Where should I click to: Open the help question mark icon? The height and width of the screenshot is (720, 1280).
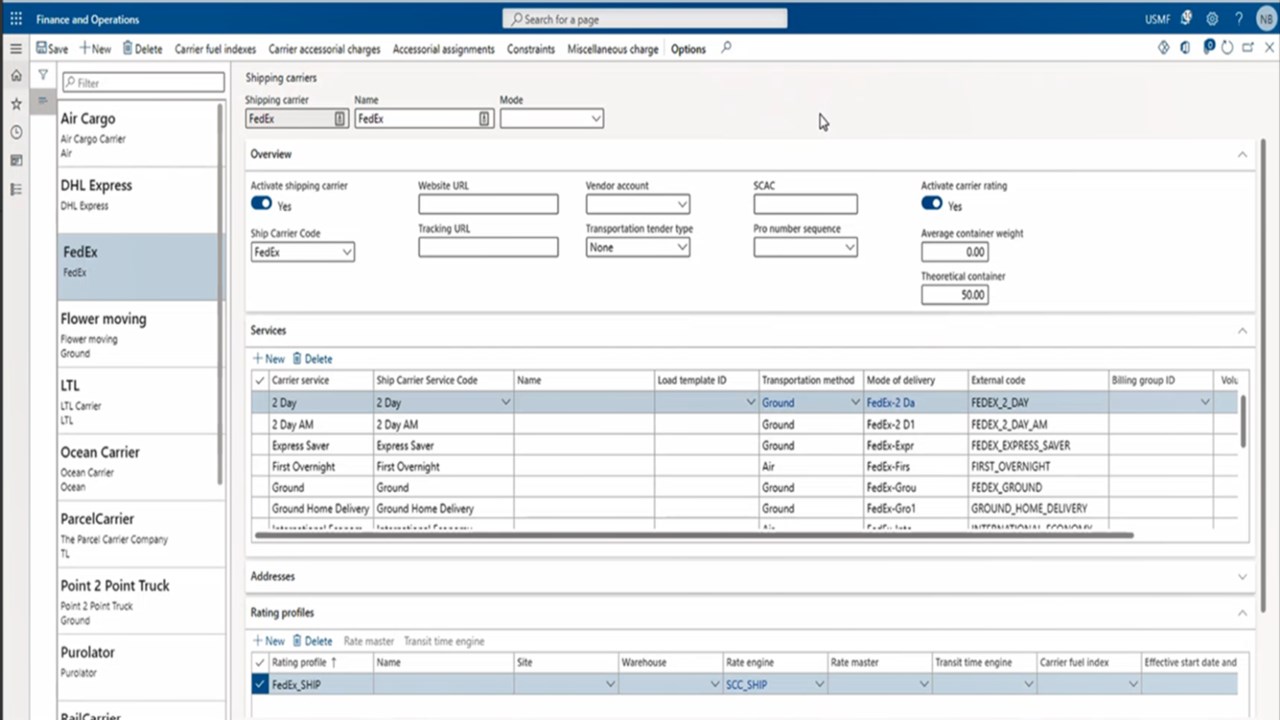pos(1239,19)
